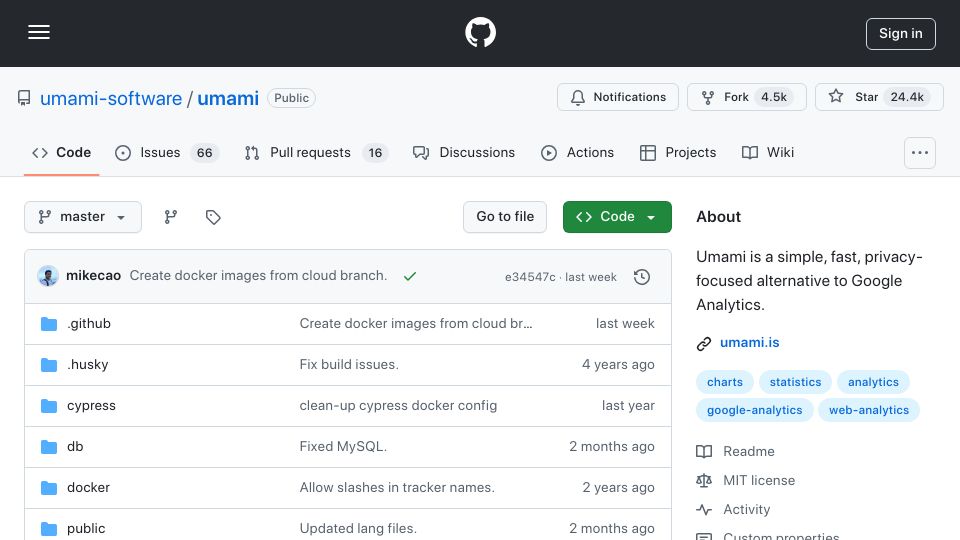Open the Wiki tab
This screenshot has width=960, height=540.
[768, 152]
